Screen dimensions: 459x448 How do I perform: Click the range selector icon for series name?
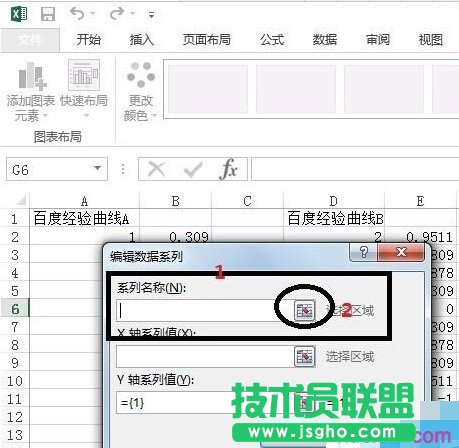click(x=305, y=310)
